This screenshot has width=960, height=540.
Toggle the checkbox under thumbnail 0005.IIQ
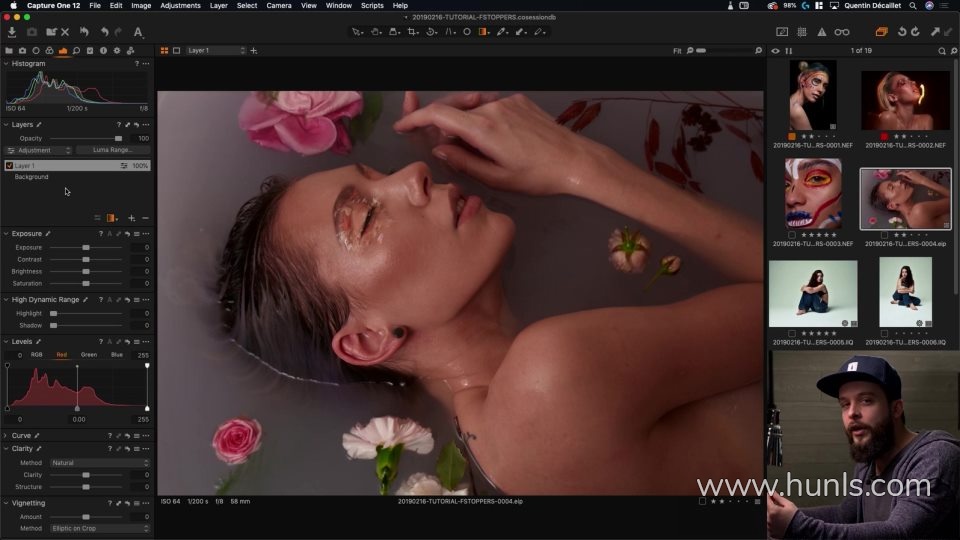(791, 334)
